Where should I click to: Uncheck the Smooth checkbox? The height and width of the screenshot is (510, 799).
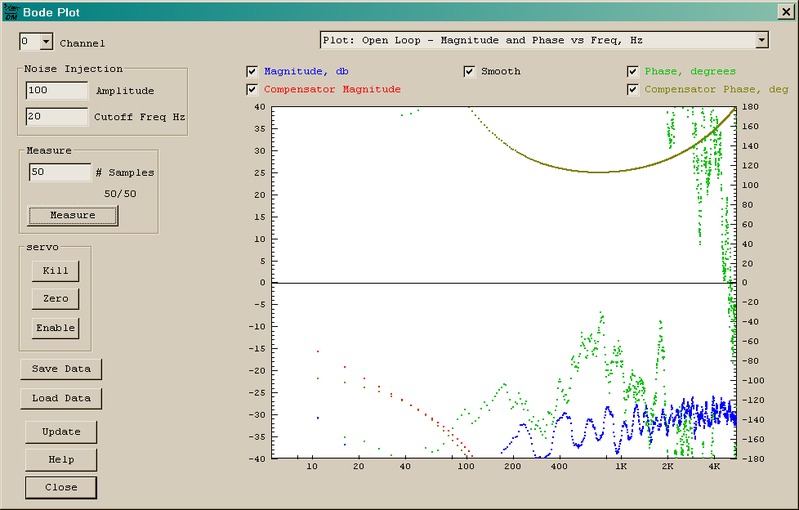tap(469, 72)
